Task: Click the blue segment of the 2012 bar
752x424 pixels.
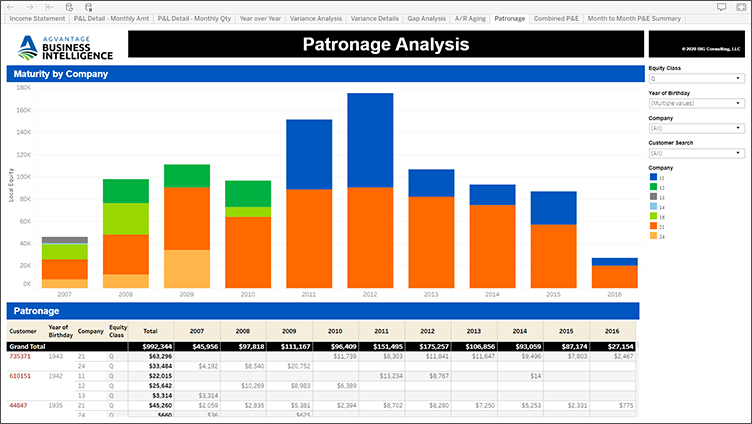Action: click(369, 140)
